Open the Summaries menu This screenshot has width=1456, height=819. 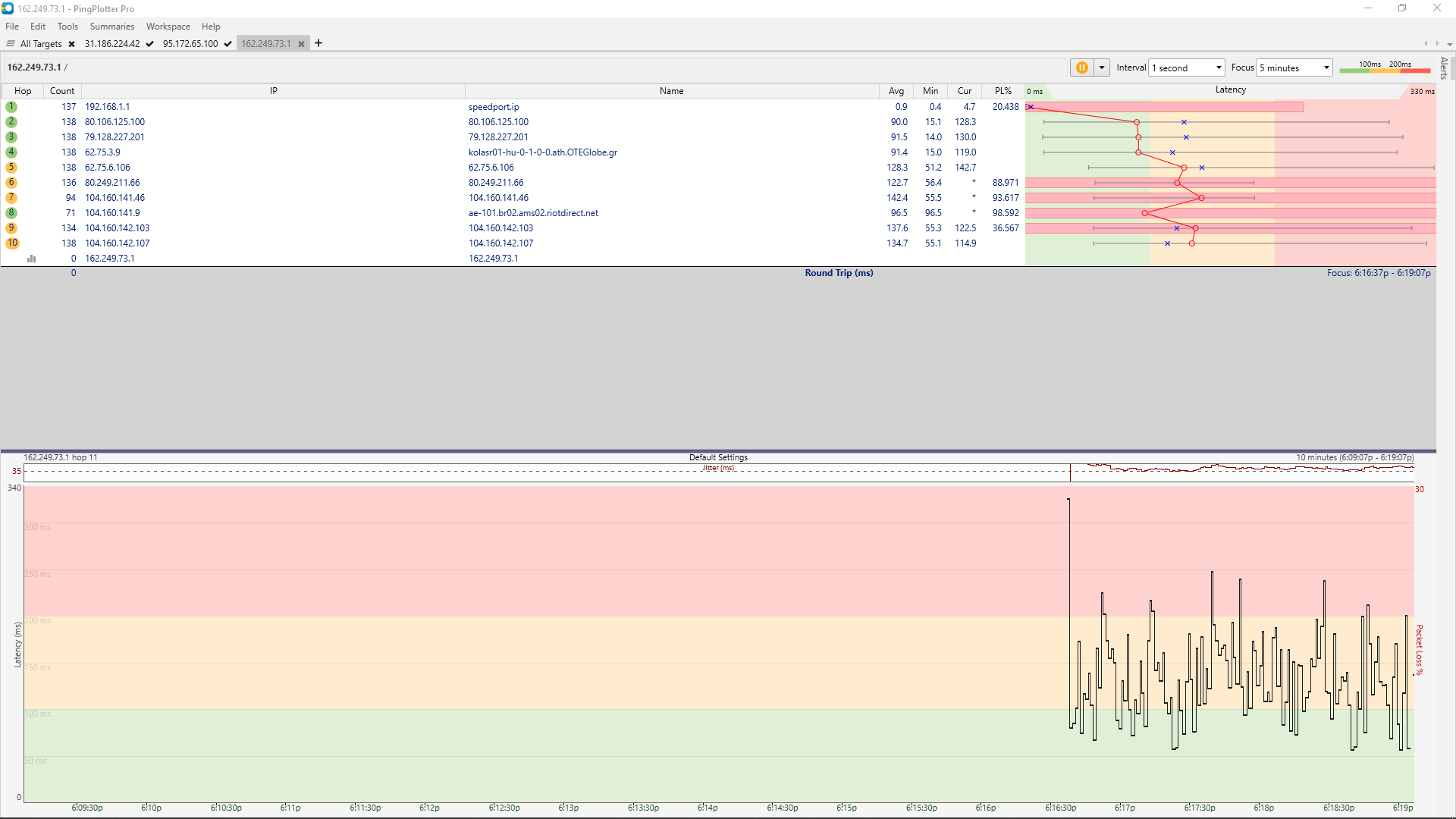point(111,27)
